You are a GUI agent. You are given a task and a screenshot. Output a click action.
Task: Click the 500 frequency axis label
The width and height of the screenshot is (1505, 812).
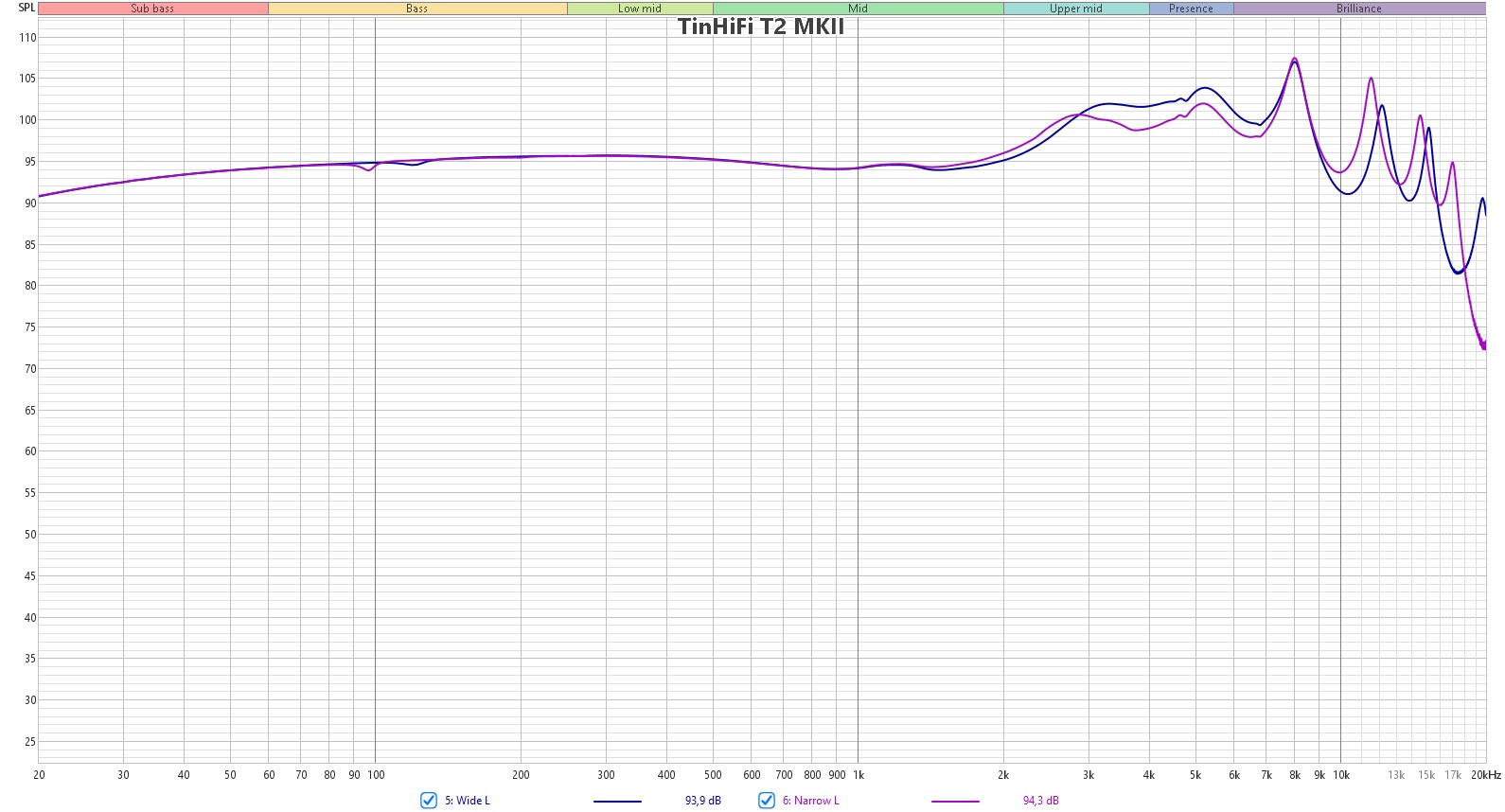coord(713,775)
